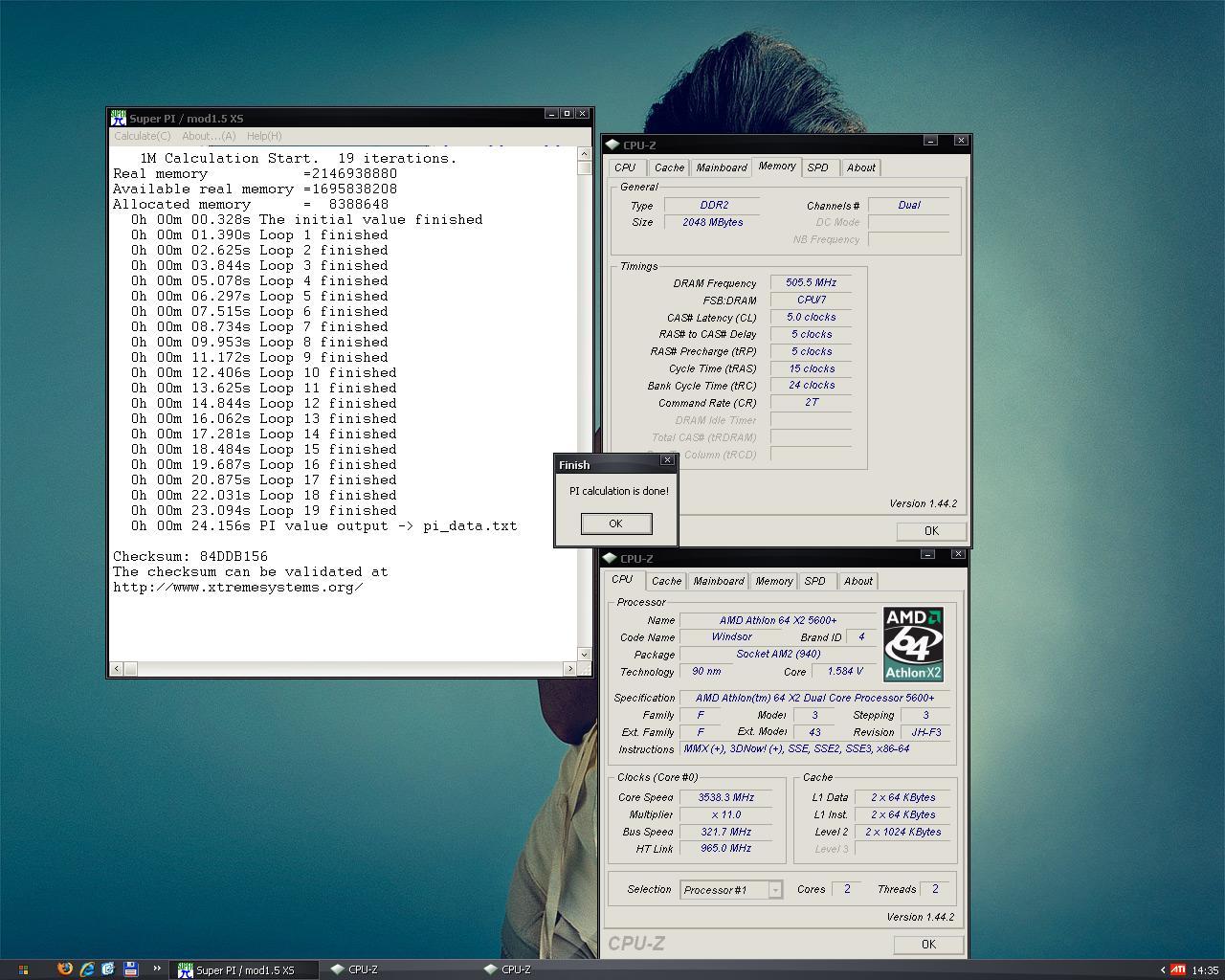
Task: Click the Bus Speed value 321.7 MHz
Action: 725,833
